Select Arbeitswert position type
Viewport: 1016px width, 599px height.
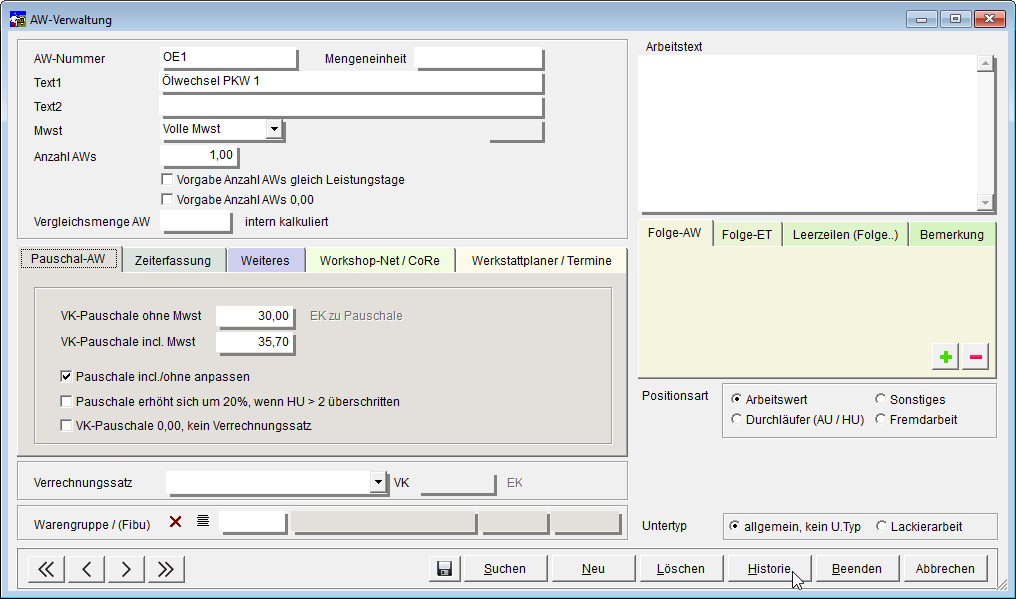click(736, 399)
